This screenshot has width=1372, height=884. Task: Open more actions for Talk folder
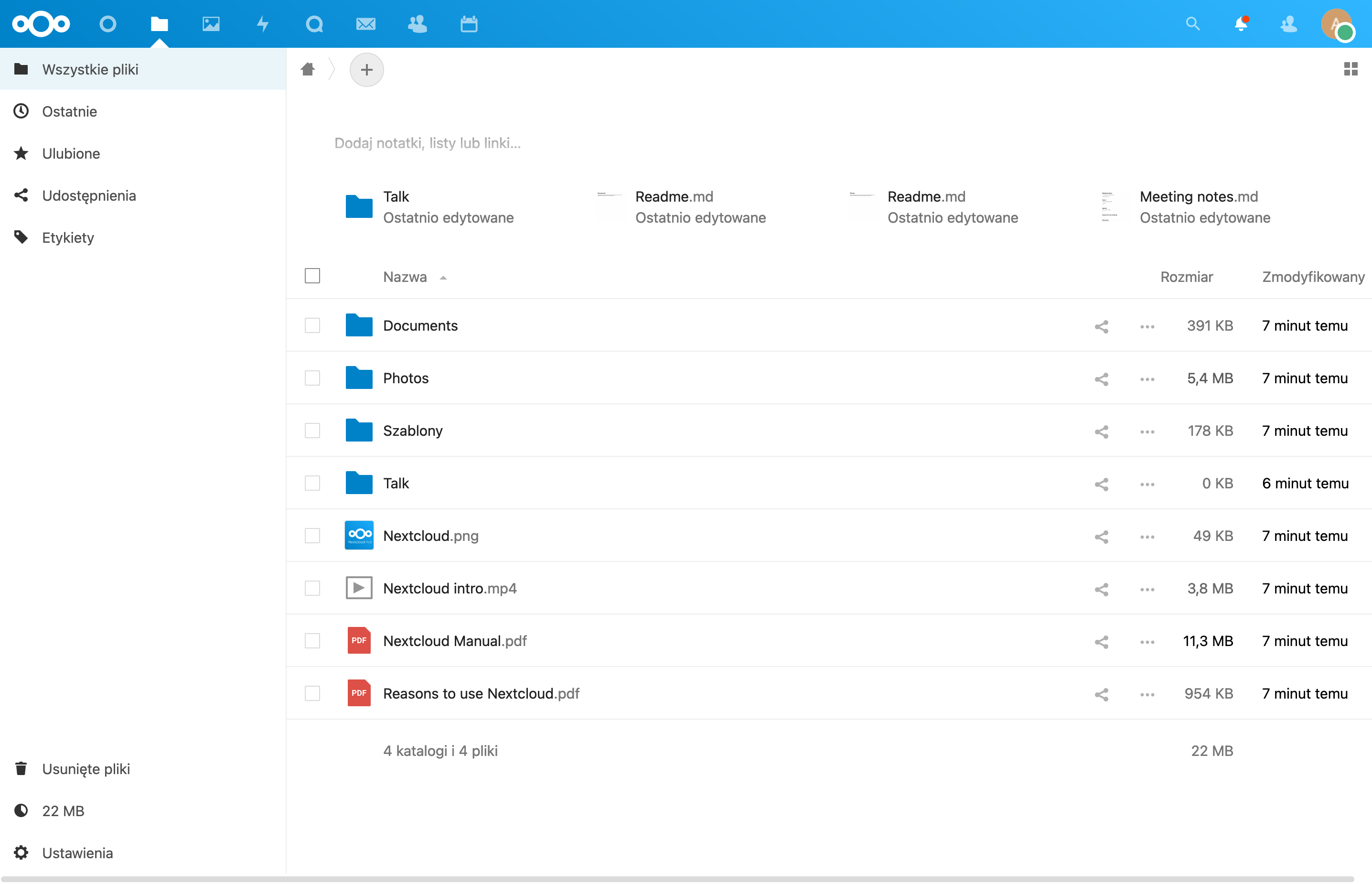click(1147, 484)
